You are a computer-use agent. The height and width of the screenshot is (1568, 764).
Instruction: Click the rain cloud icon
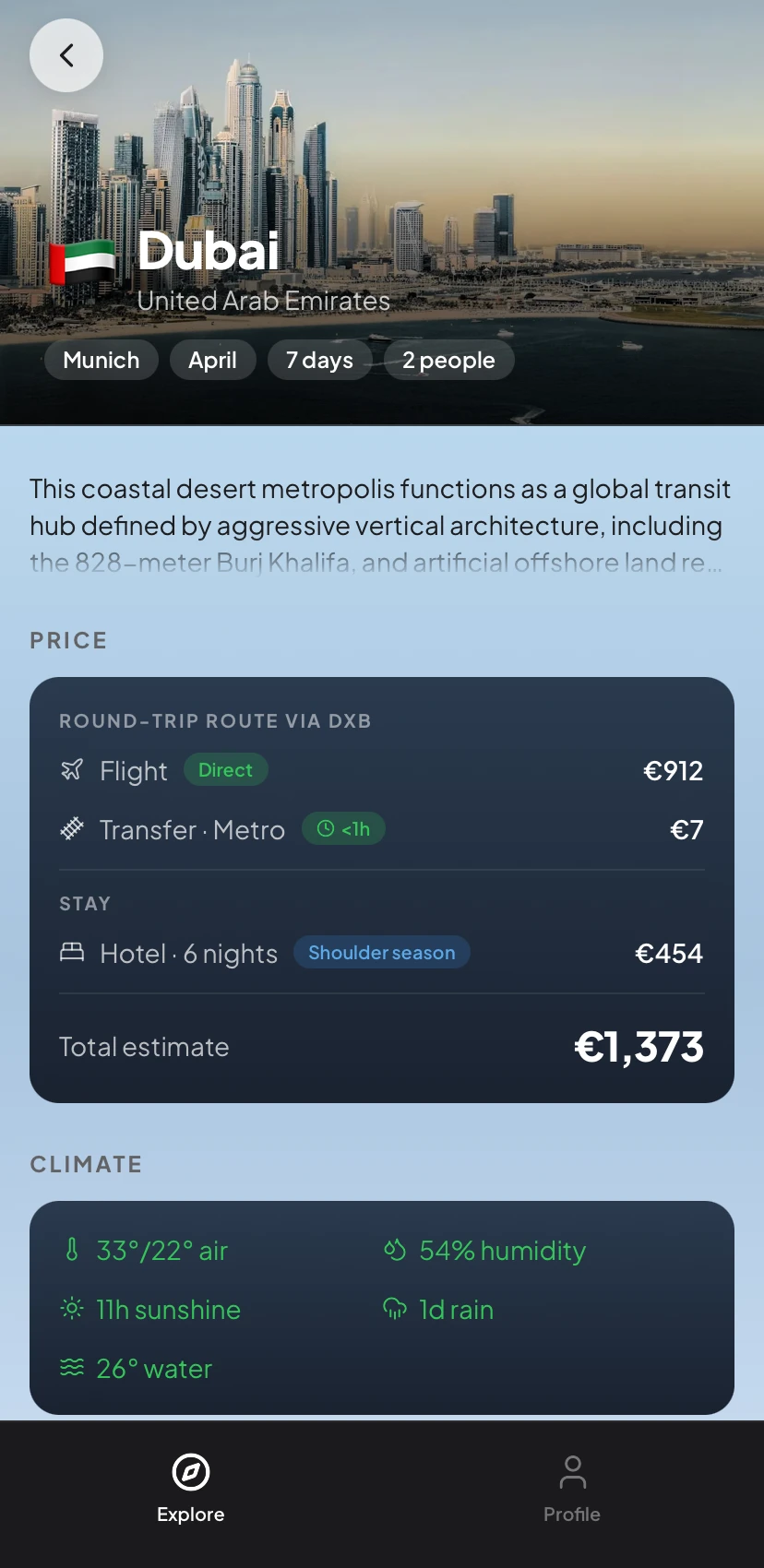pyautogui.click(x=395, y=1309)
